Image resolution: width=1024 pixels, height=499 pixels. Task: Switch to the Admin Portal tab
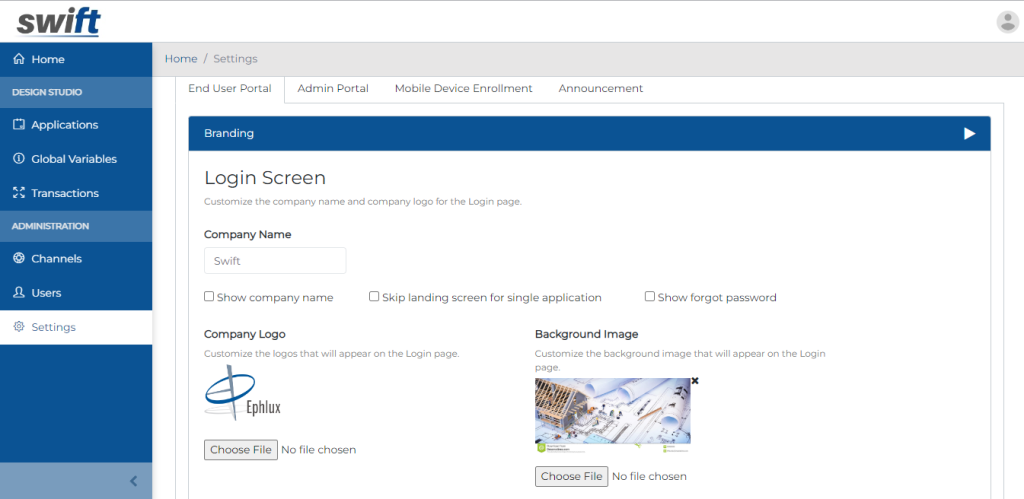333,88
